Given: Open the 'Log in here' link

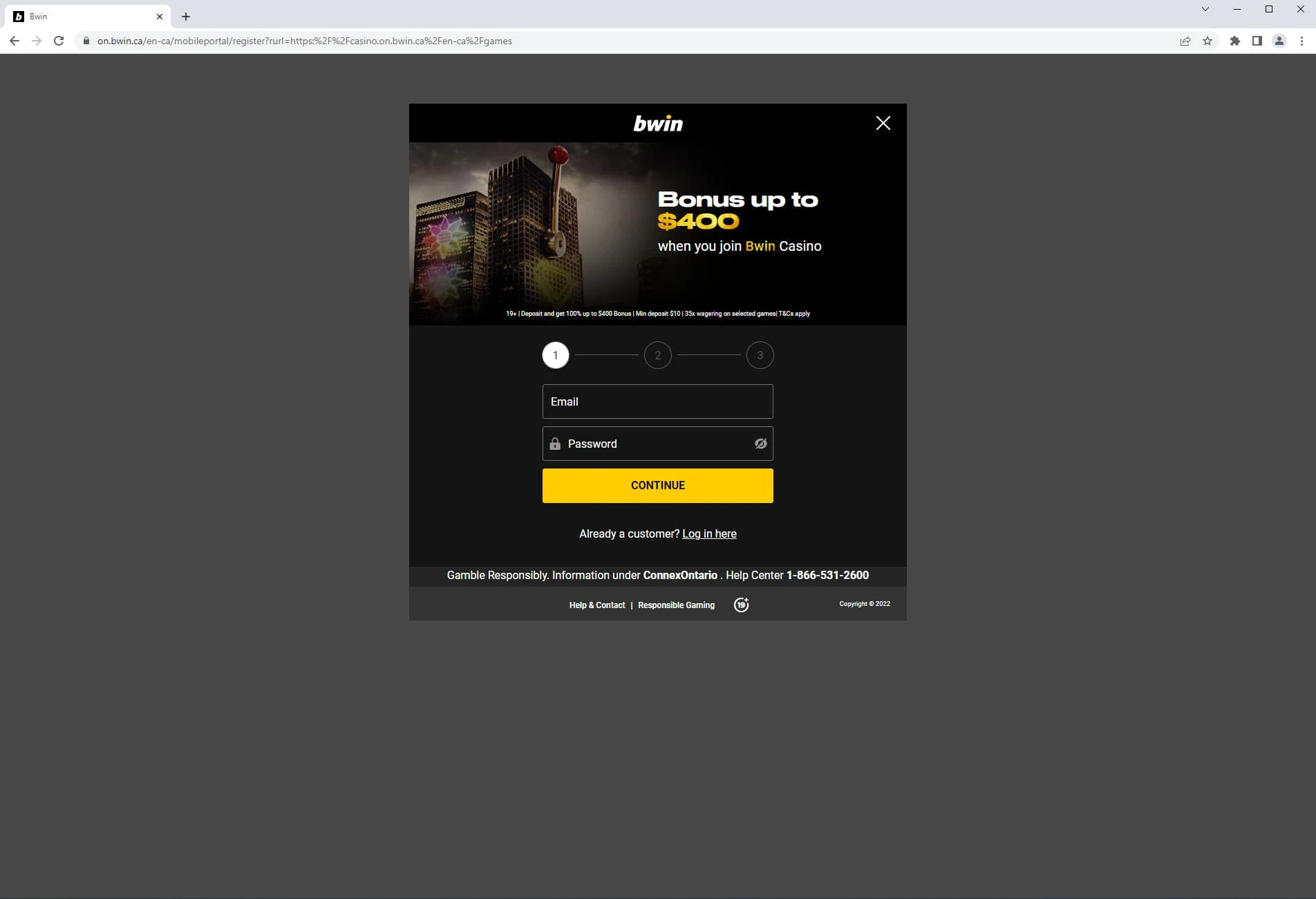Looking at the screenshot, I should point(709,533).
